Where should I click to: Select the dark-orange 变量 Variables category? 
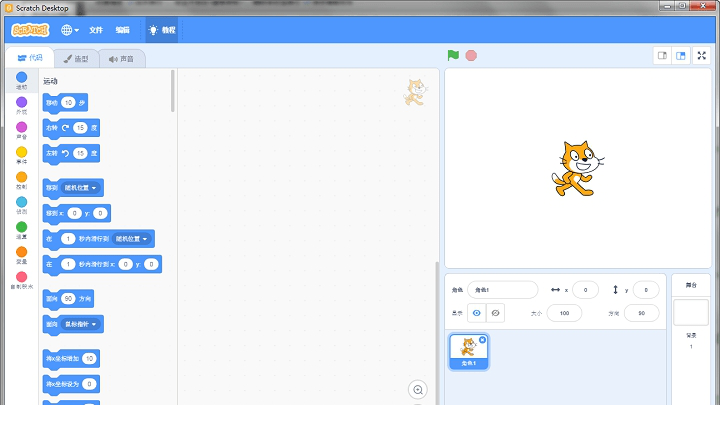click(22, 255)
